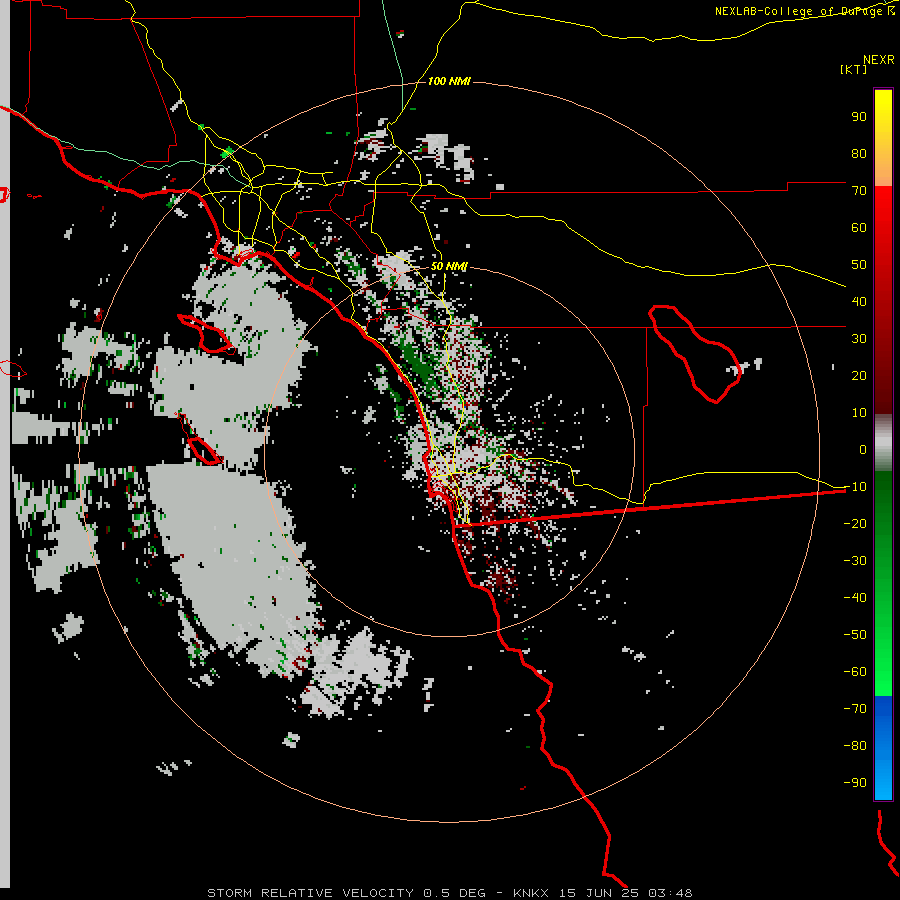The width and height of the screenshot is (900, 900).
Task: Click the 50 value on the velocity scale
Action: click(x=859, y=265)
